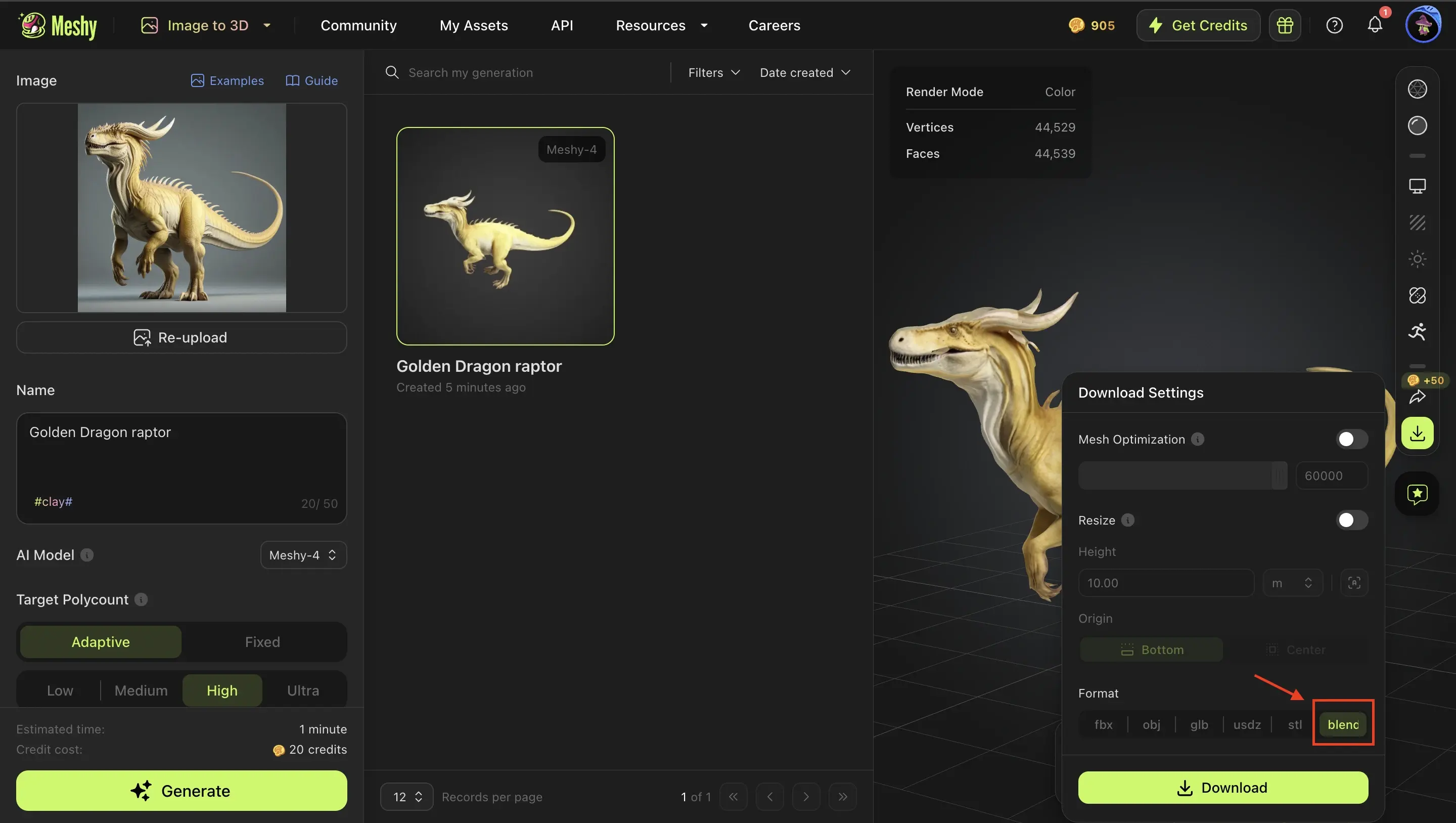Enable the Mesh Optimization toggle
The height and width of the screenshot is (823, 1456).
pyautogui.click(x=1351, y=439)
